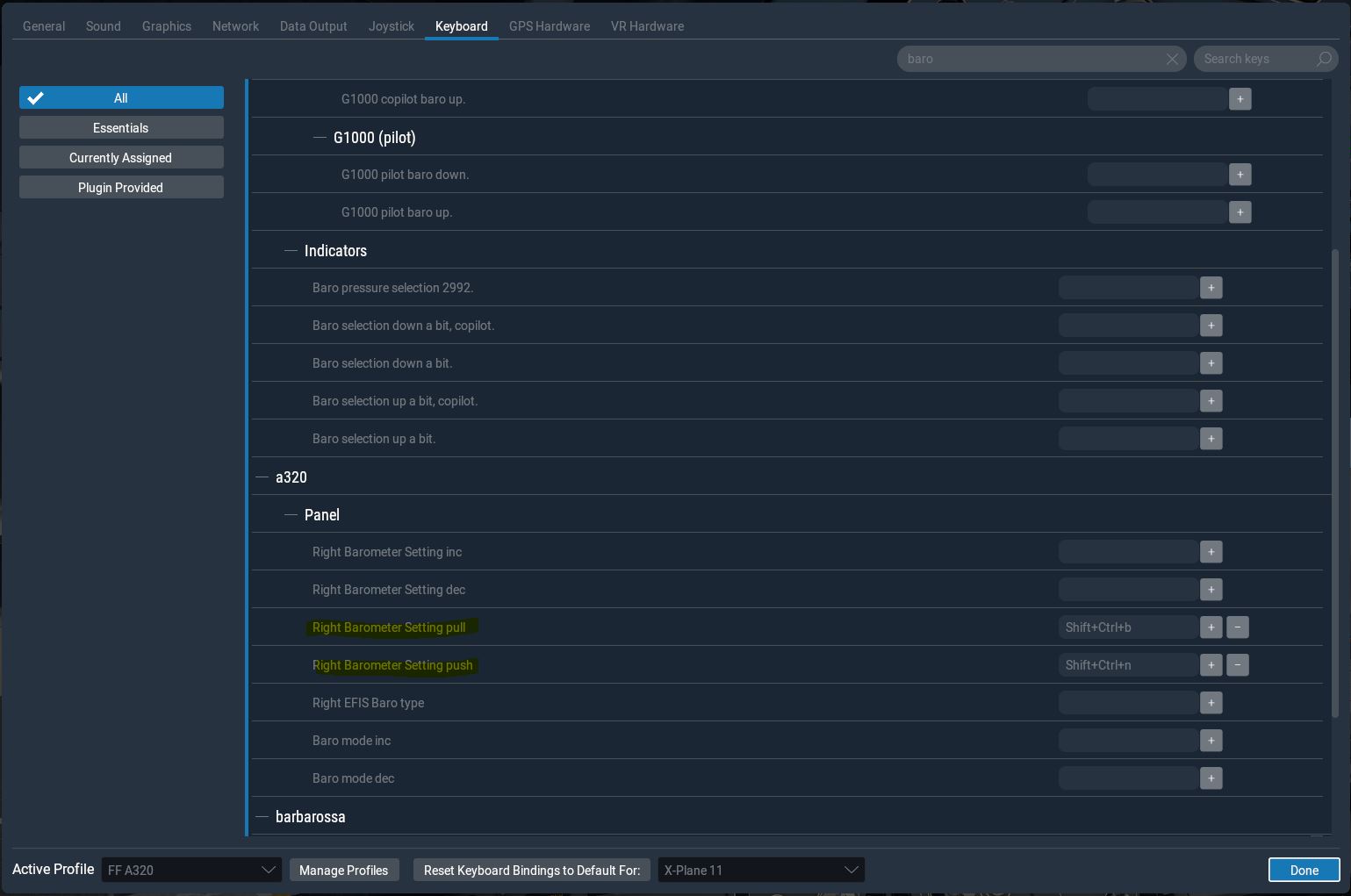Screen dimensions: 1351x896
Task: Open the Graphics settings tab
Action: pyautogui.click(x=167, y=26)
